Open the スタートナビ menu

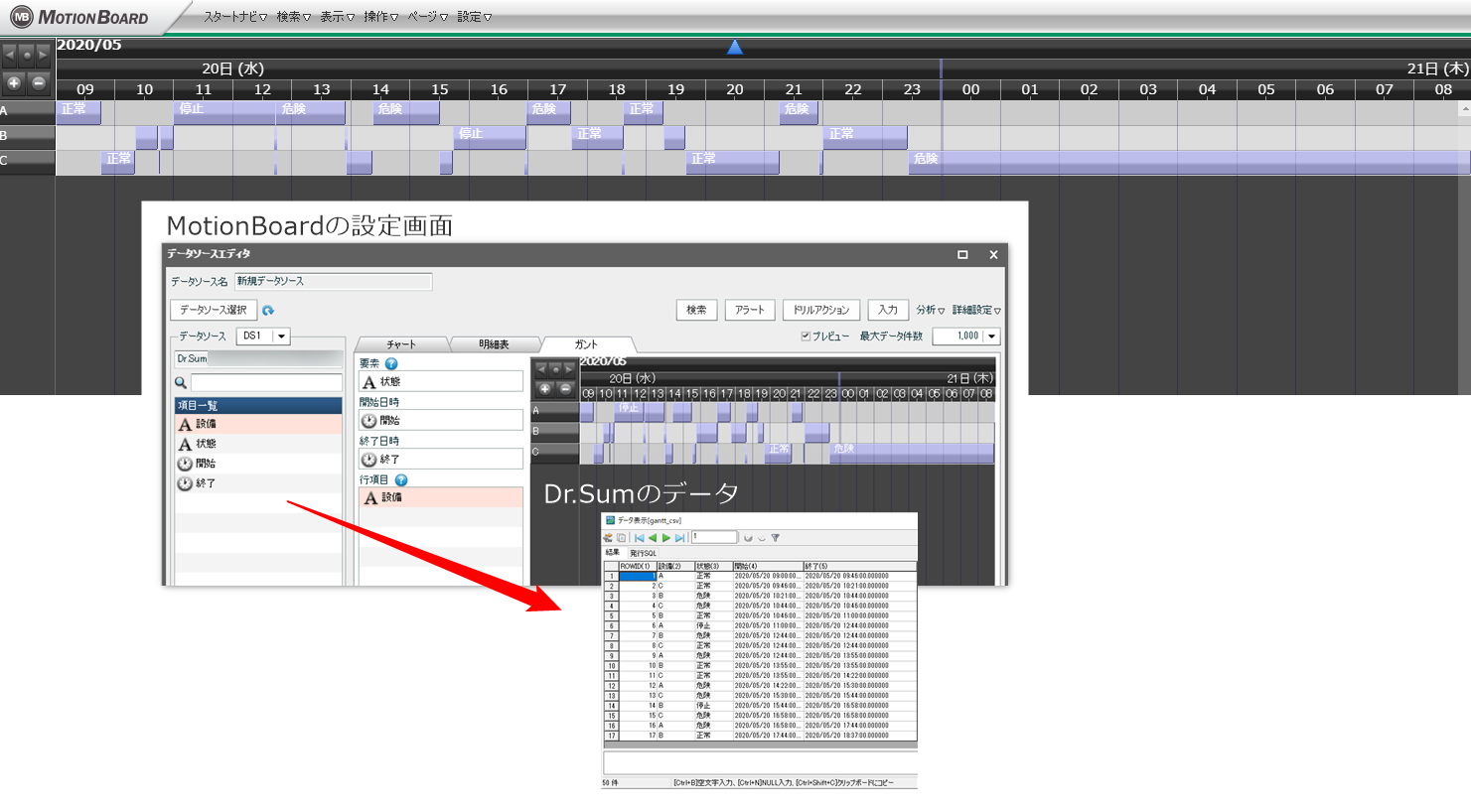click(235, 17)
